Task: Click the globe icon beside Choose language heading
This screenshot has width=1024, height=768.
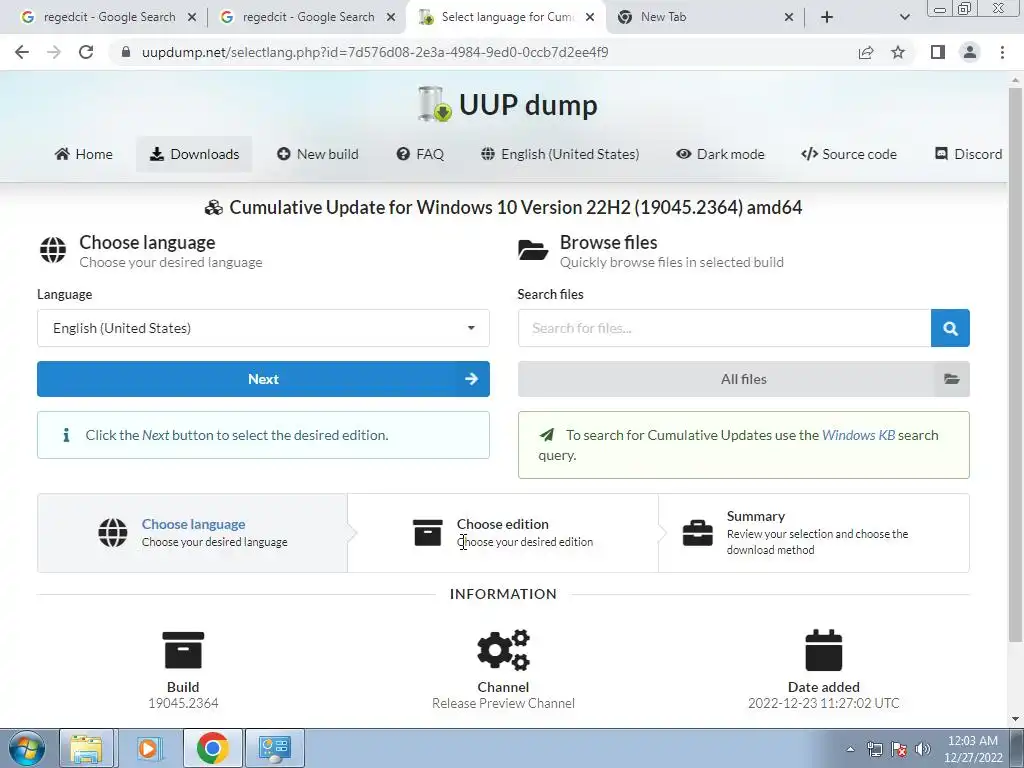Action: [53, 250]
